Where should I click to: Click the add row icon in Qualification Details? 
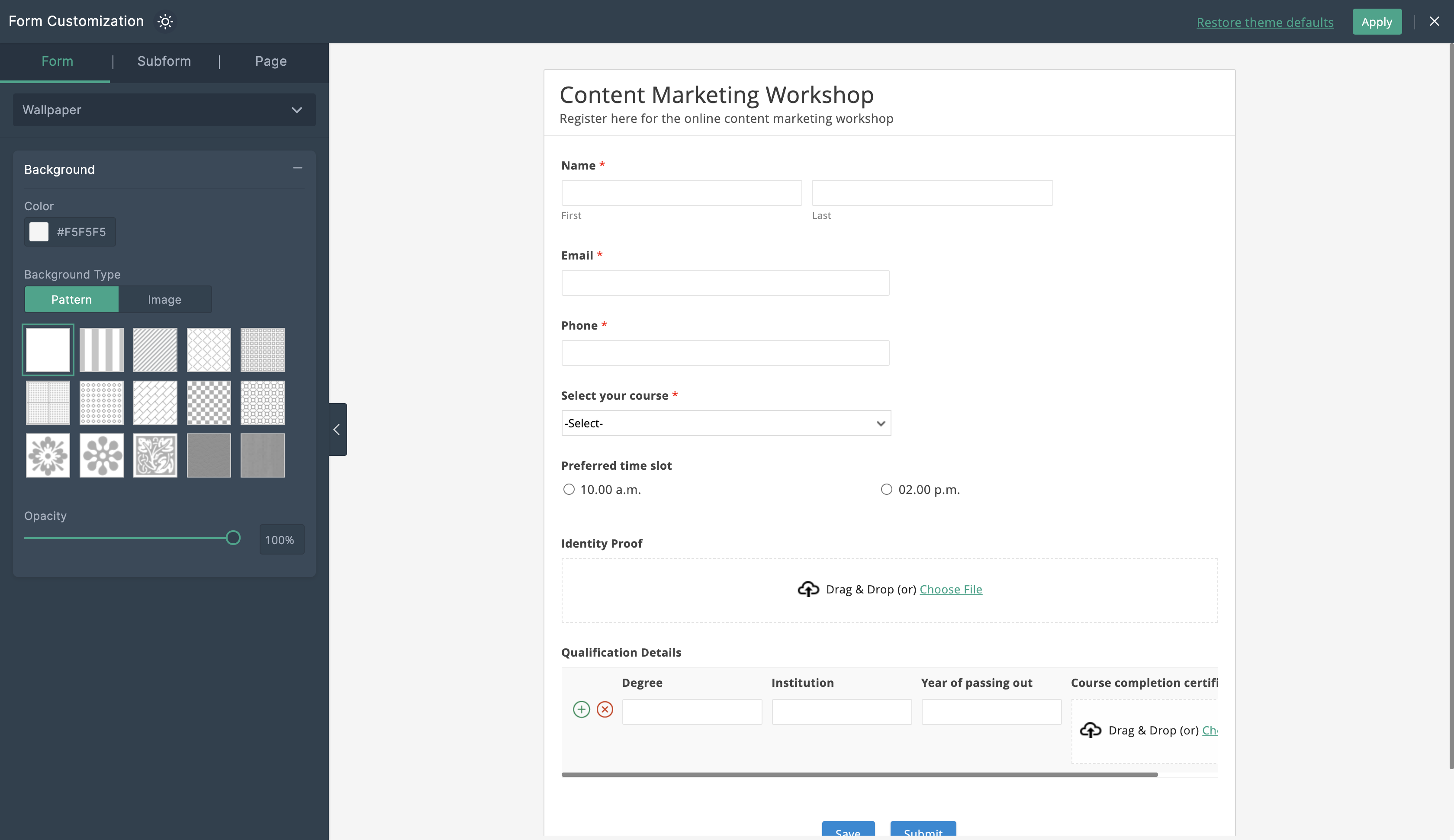[x=581, y=709]
